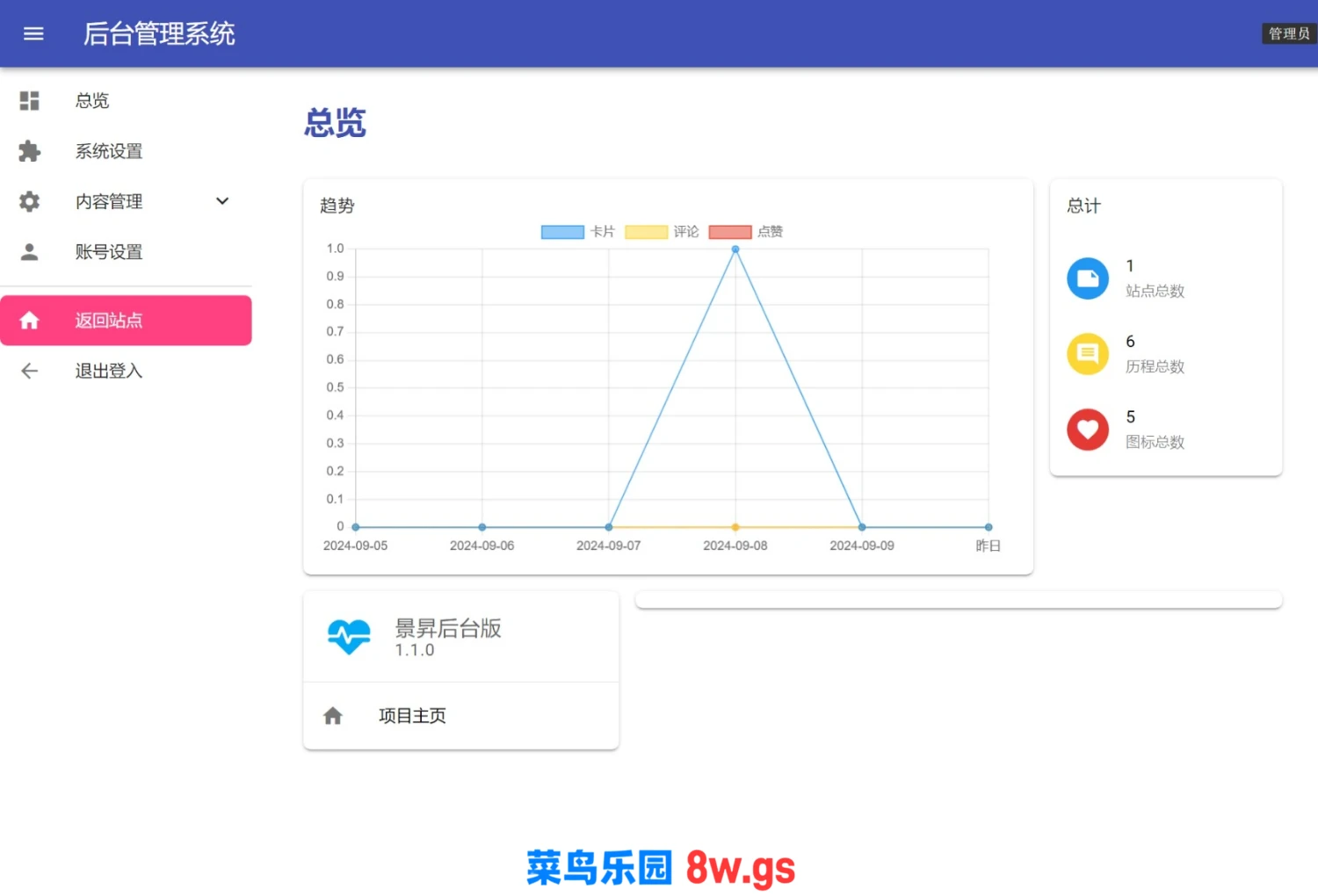Click the data point above 2024-09-07
Screen dimensions: 1318x896
click(x=609, y=527)
